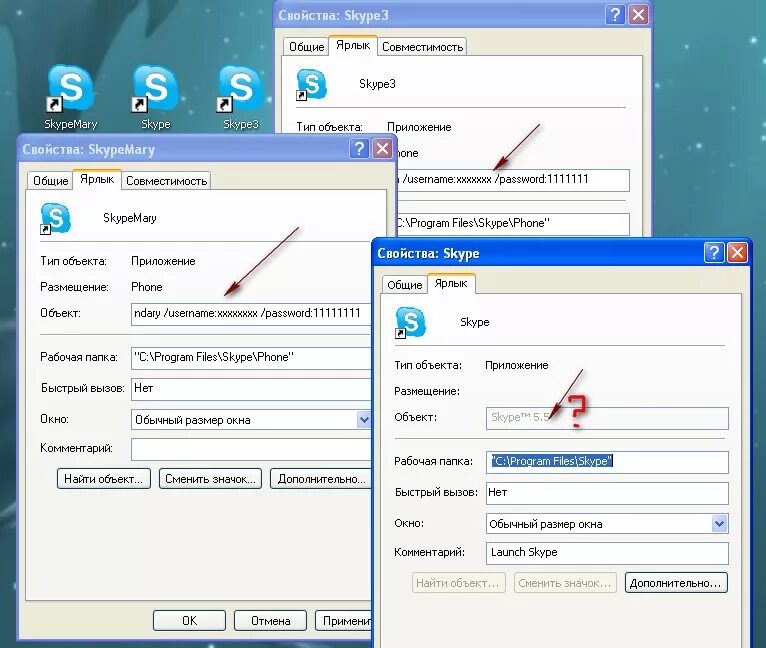Click Объект field in SkypeMary properties
The width and height of the screenshot is (766, 648).
[252, 314]
